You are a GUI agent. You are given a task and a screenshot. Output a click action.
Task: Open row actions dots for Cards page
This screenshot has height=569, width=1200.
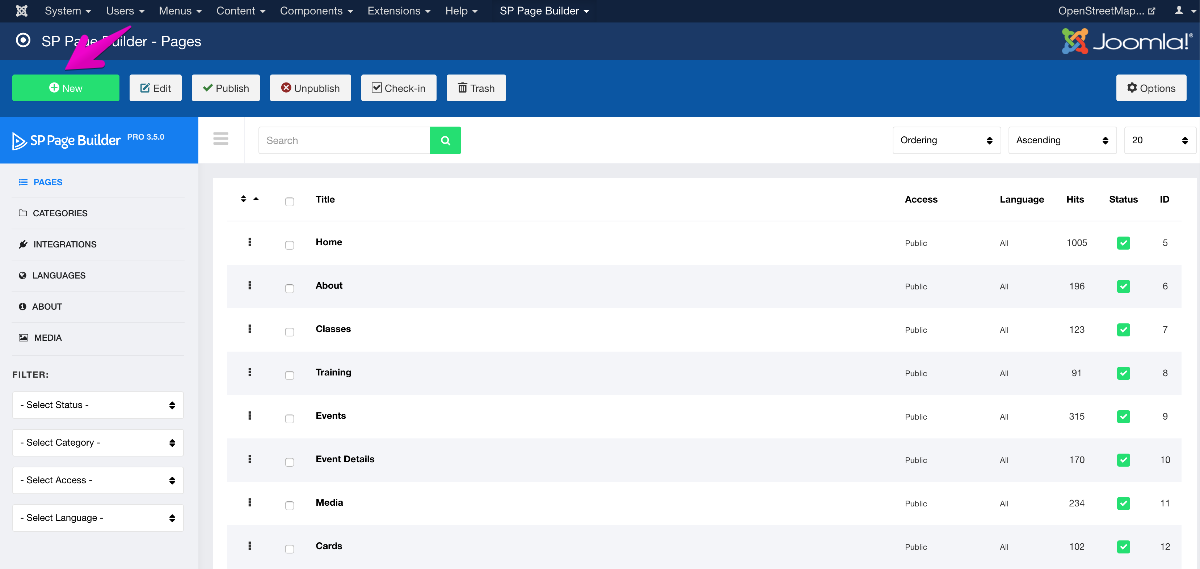[250, 546]
